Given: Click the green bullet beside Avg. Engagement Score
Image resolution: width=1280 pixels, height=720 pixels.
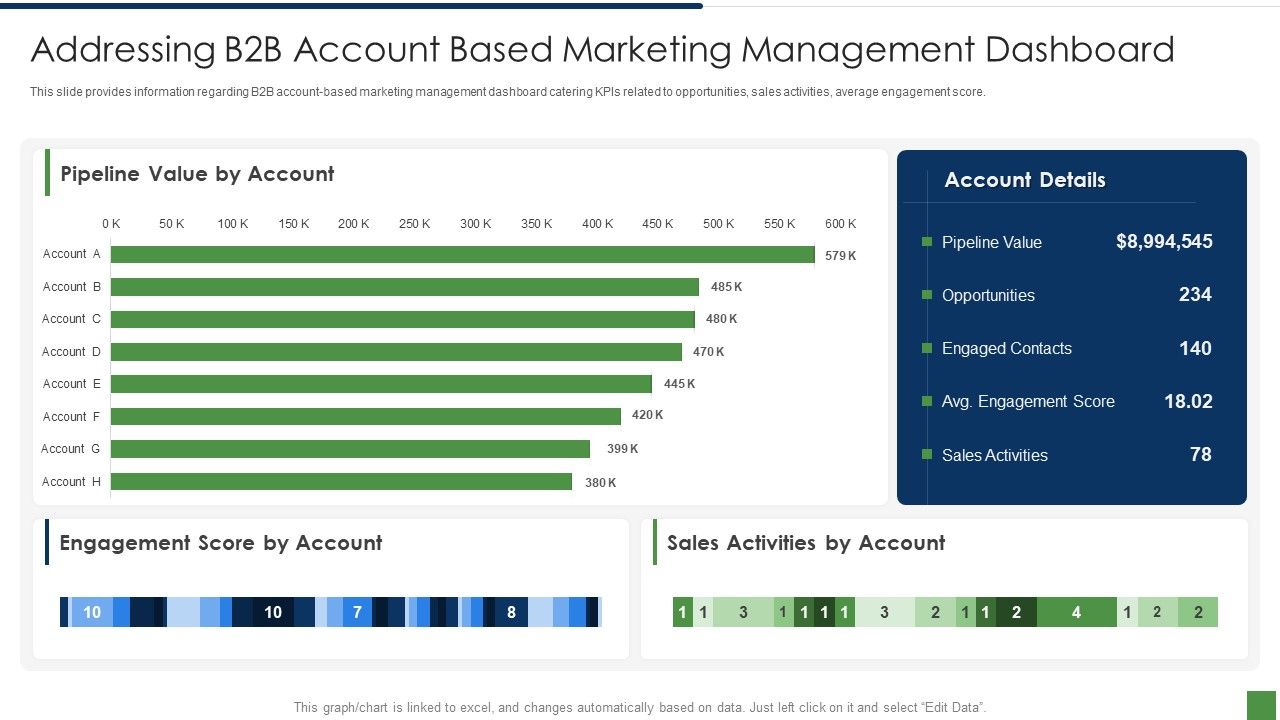Looking at the screenshot, I should click(x=927, y=401).
